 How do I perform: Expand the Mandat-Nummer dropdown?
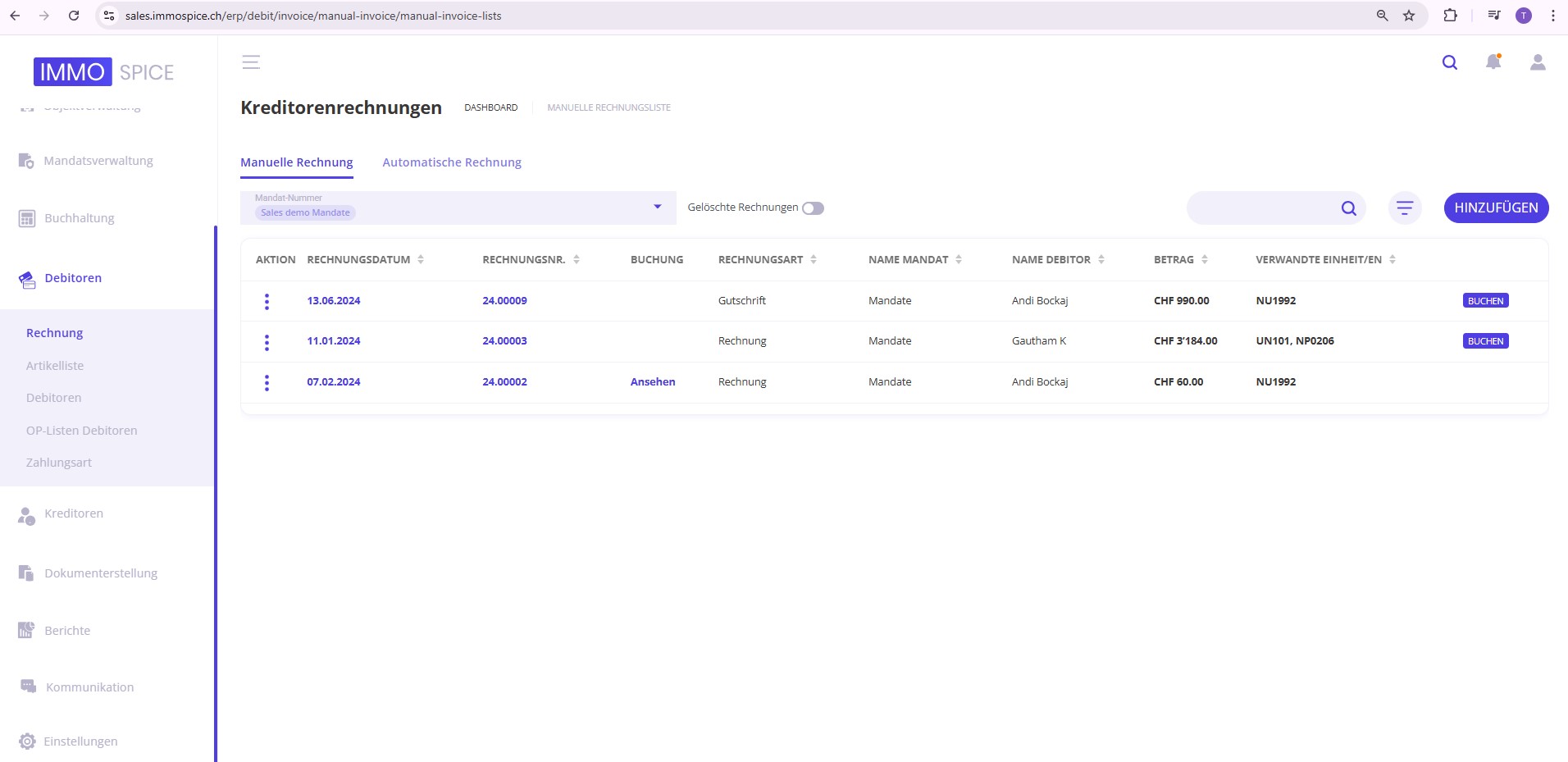coord(657,207)
